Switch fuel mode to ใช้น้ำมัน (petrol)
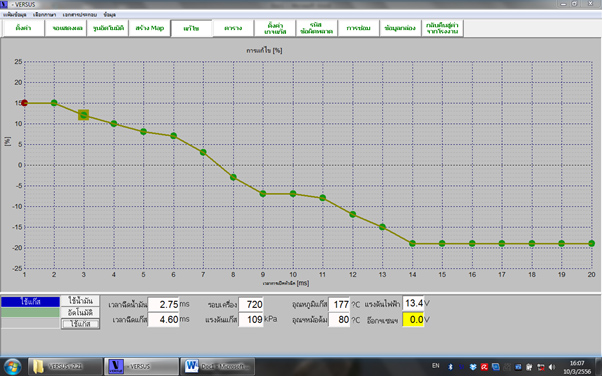Viewport: 602px width, 376px height. click(80, 300)
